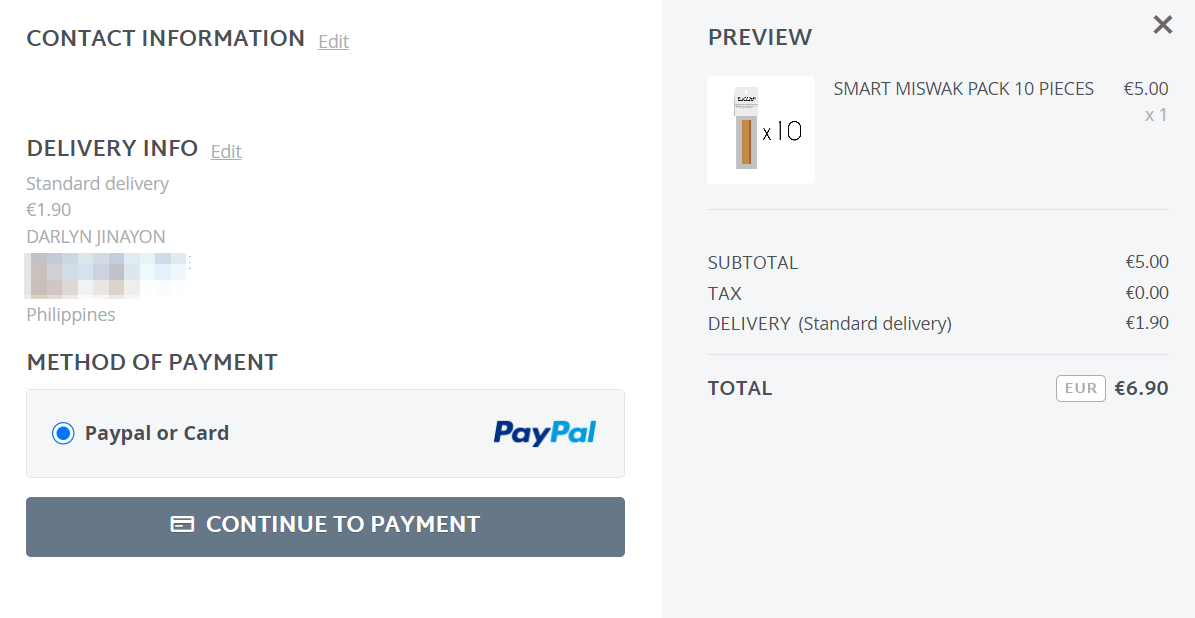Click the card icon on payment button
Image resolution: width=1195 pixels, height=618 pixels.
click(182, 524)
